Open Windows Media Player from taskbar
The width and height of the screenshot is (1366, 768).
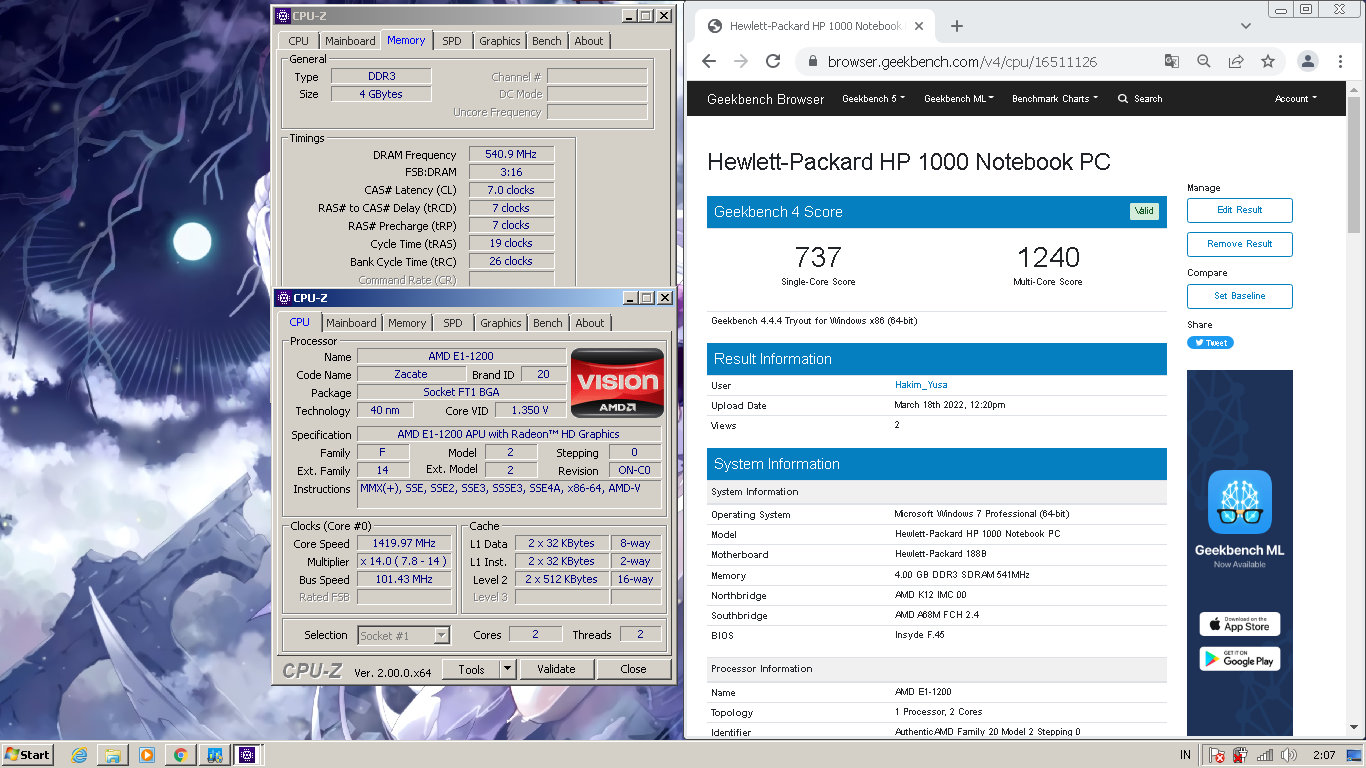(146, 755)
